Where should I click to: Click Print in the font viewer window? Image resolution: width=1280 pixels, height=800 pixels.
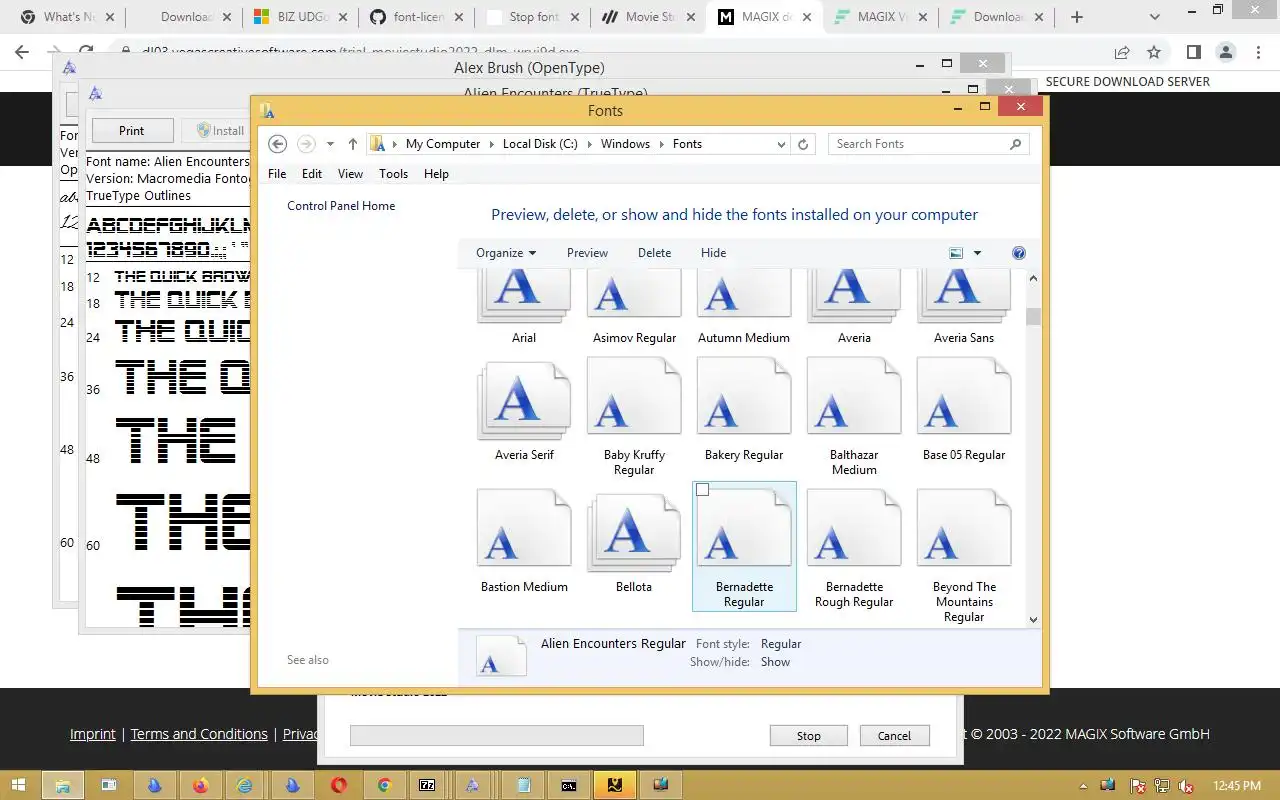[132, 131]
